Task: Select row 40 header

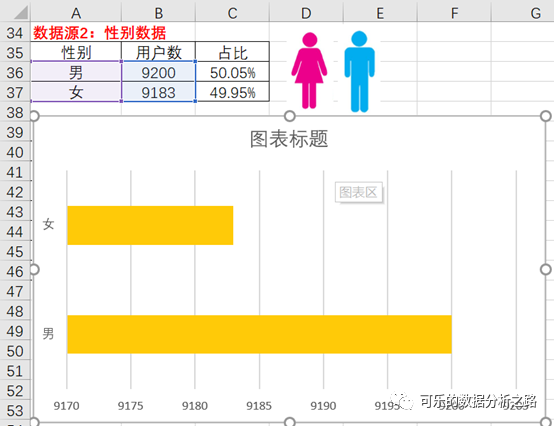Action: click(15, 152)
